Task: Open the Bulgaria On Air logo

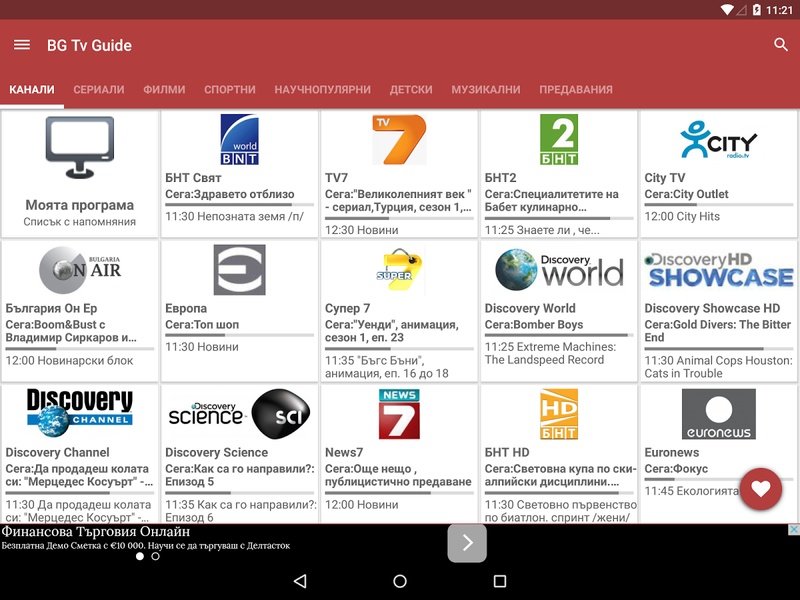Action: pos(80,270)
